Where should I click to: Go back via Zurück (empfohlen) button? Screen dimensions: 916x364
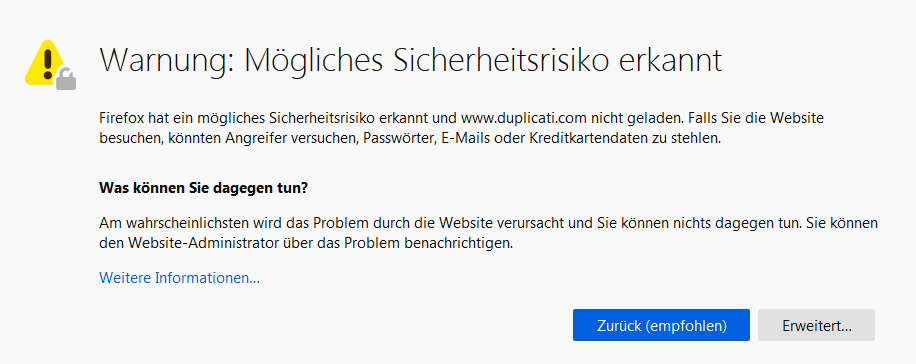[661, 325]
